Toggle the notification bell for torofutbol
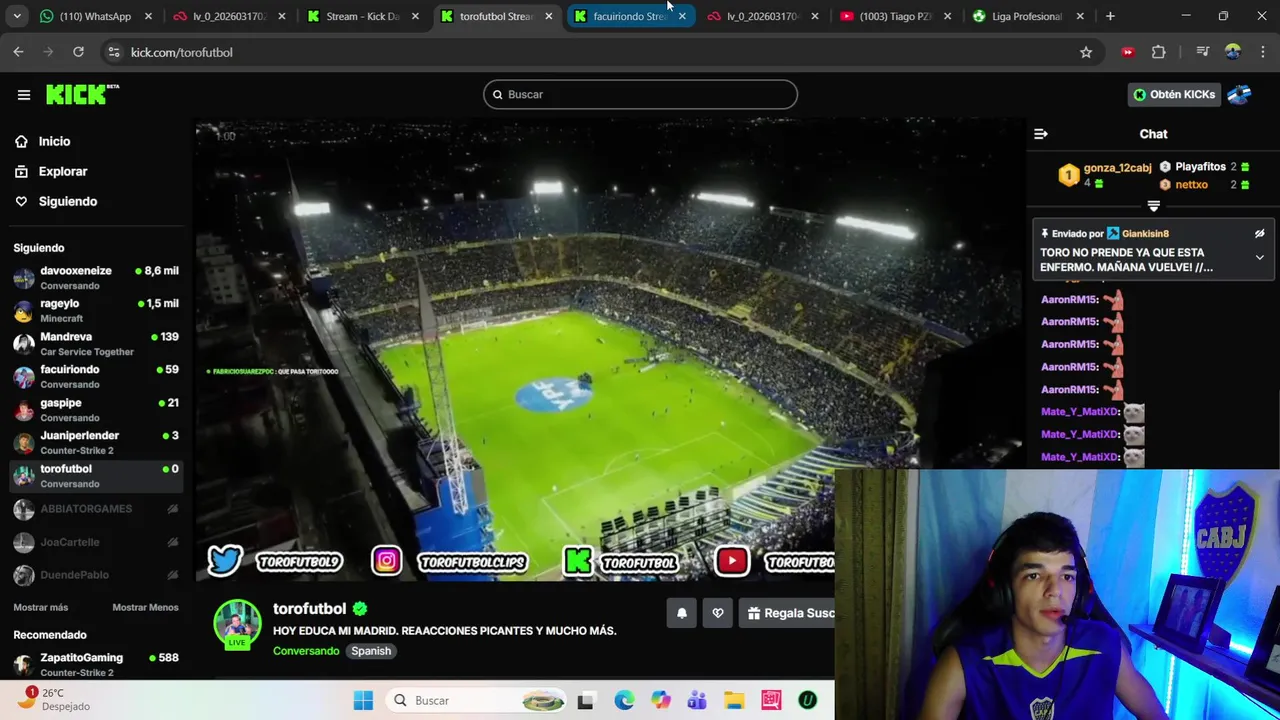Image resolution: width=1280 pixels, height=720 pixels. click(682, 613)
